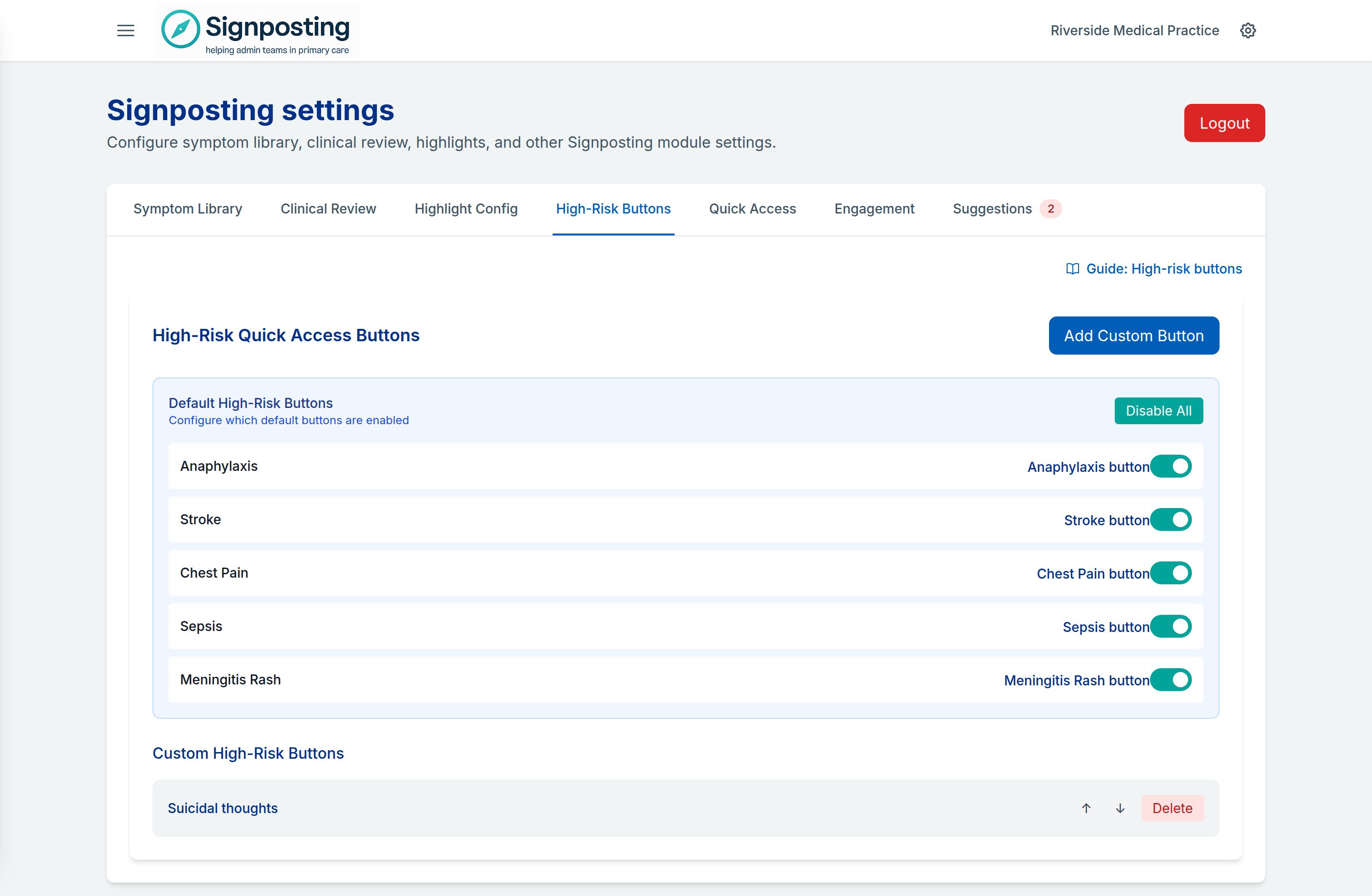Screen dimensions: 1372x896
Task: Toggle the Meningitis Rash button switch
Action: tap(1171, 680)
